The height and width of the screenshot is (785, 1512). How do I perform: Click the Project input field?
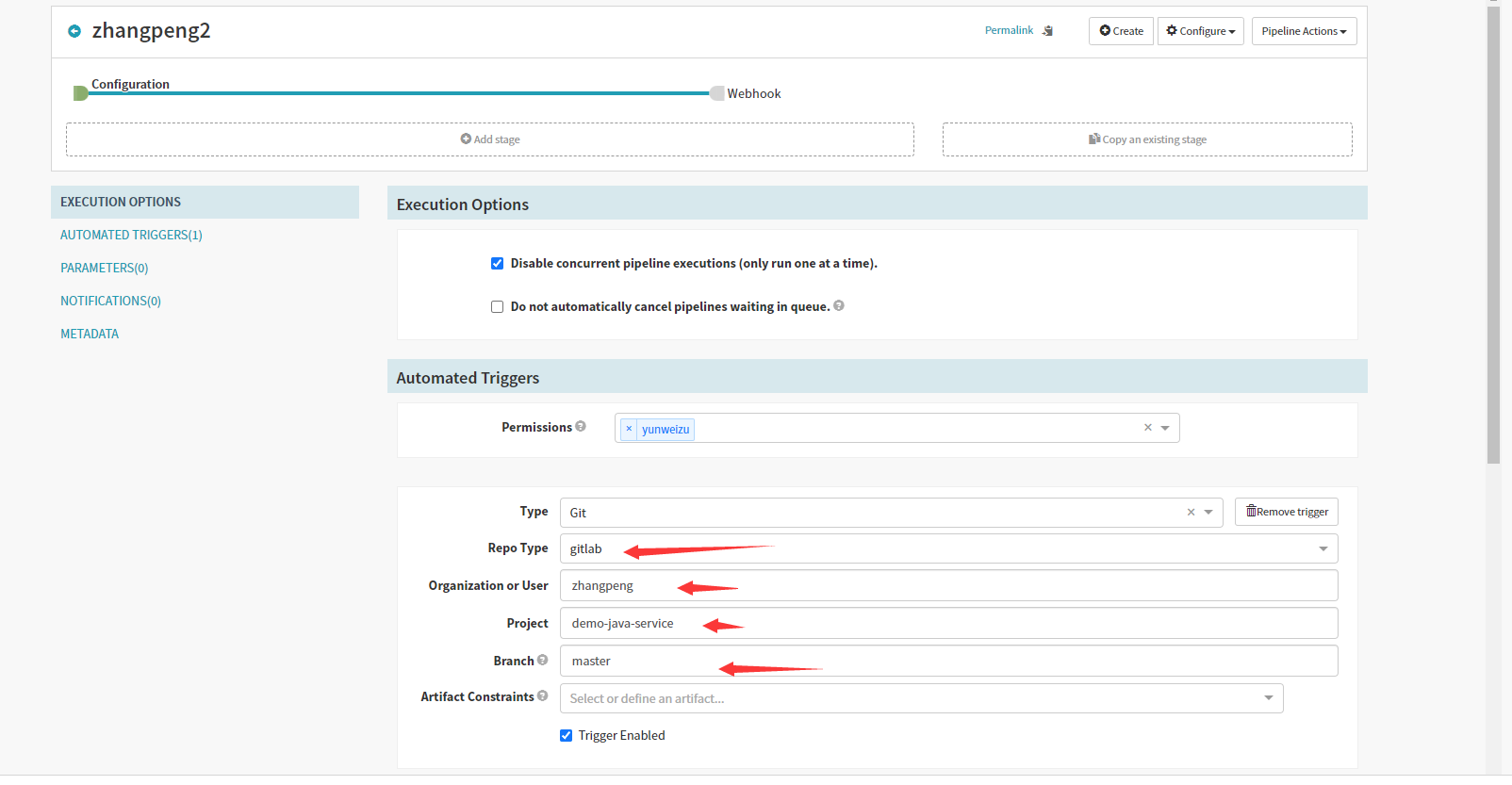pyautogui.click(x=949, y=623)
